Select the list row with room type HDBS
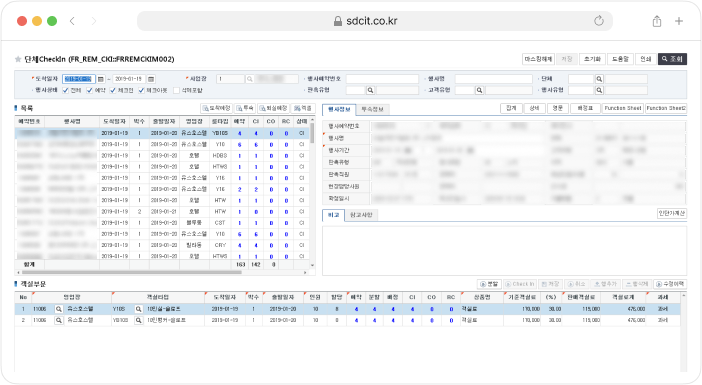Screen dimensions: 702x385 tap(162, 156)
